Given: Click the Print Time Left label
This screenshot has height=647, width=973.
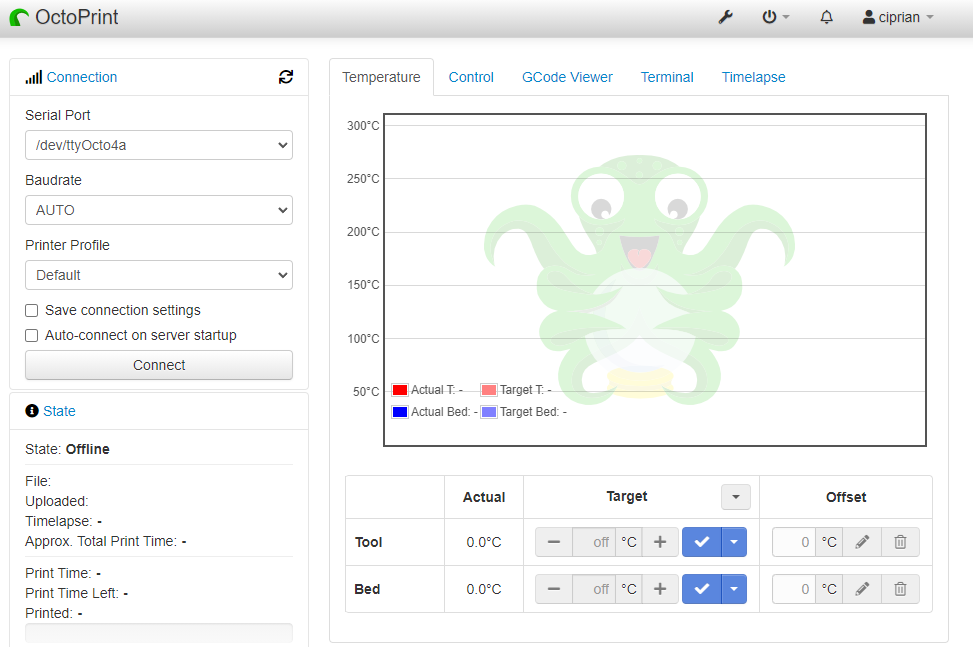Looking at the screenshot, I should coord(72,594).
